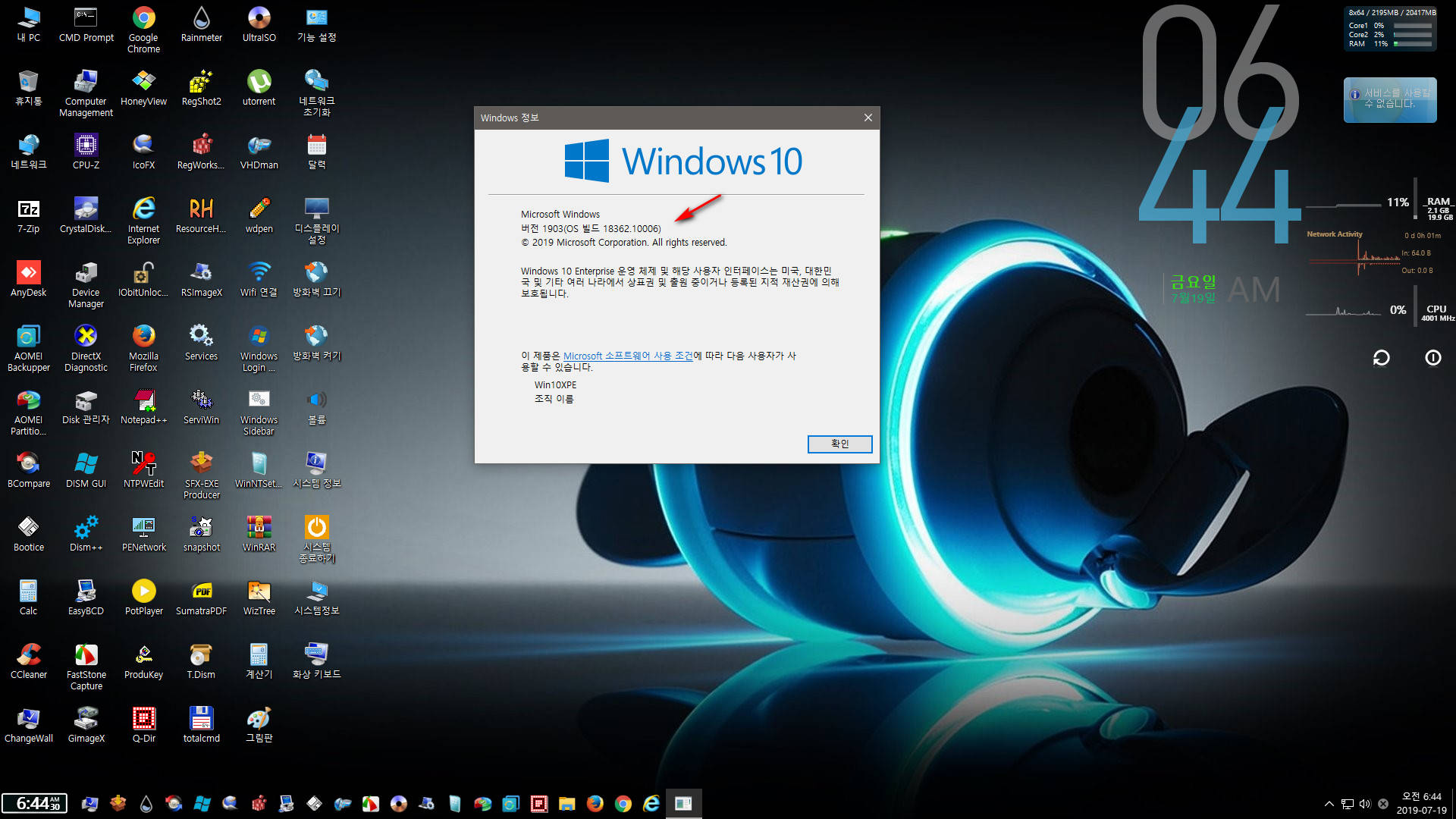
Task: Open the Services desktop shortcut
Action: click(201, 343)
